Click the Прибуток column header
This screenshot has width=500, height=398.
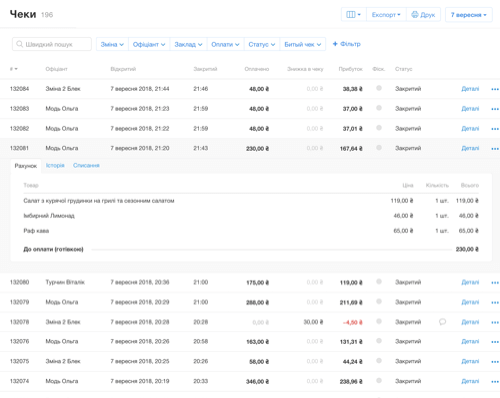pos(350,69)
